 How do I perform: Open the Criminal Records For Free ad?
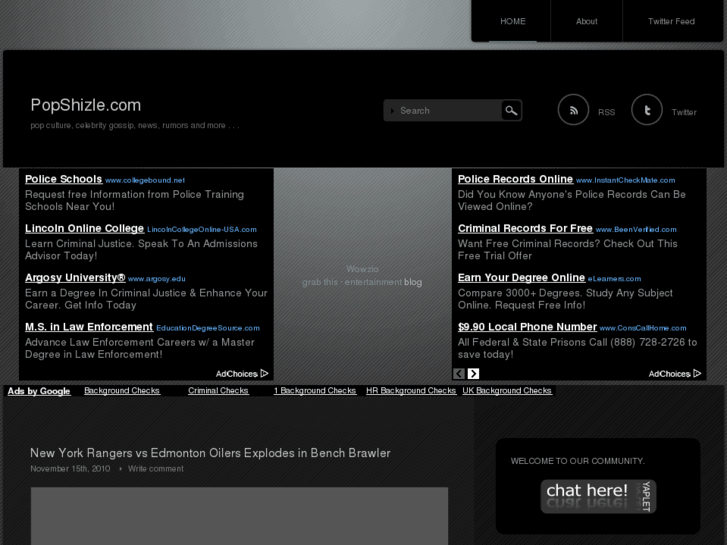(525, 229)
